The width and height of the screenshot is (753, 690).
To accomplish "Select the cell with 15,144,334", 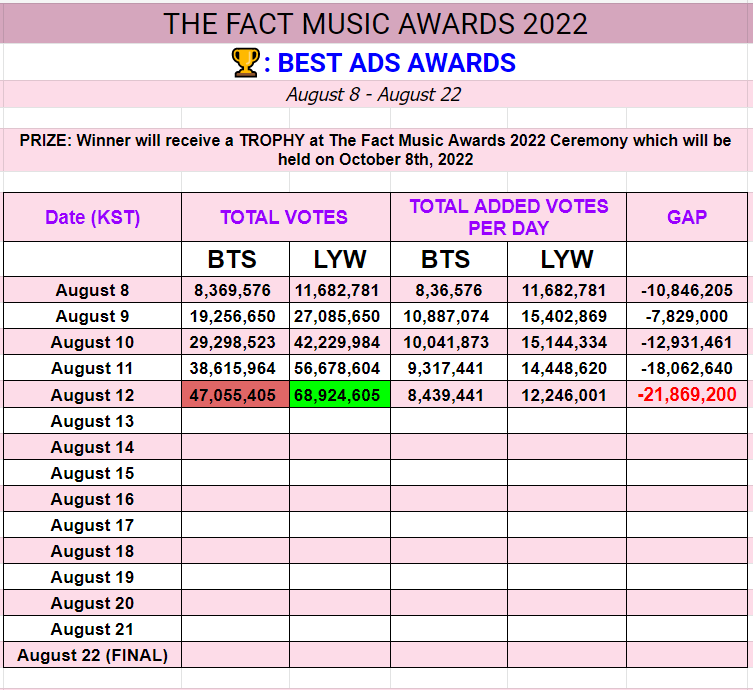I will (567, 342).
